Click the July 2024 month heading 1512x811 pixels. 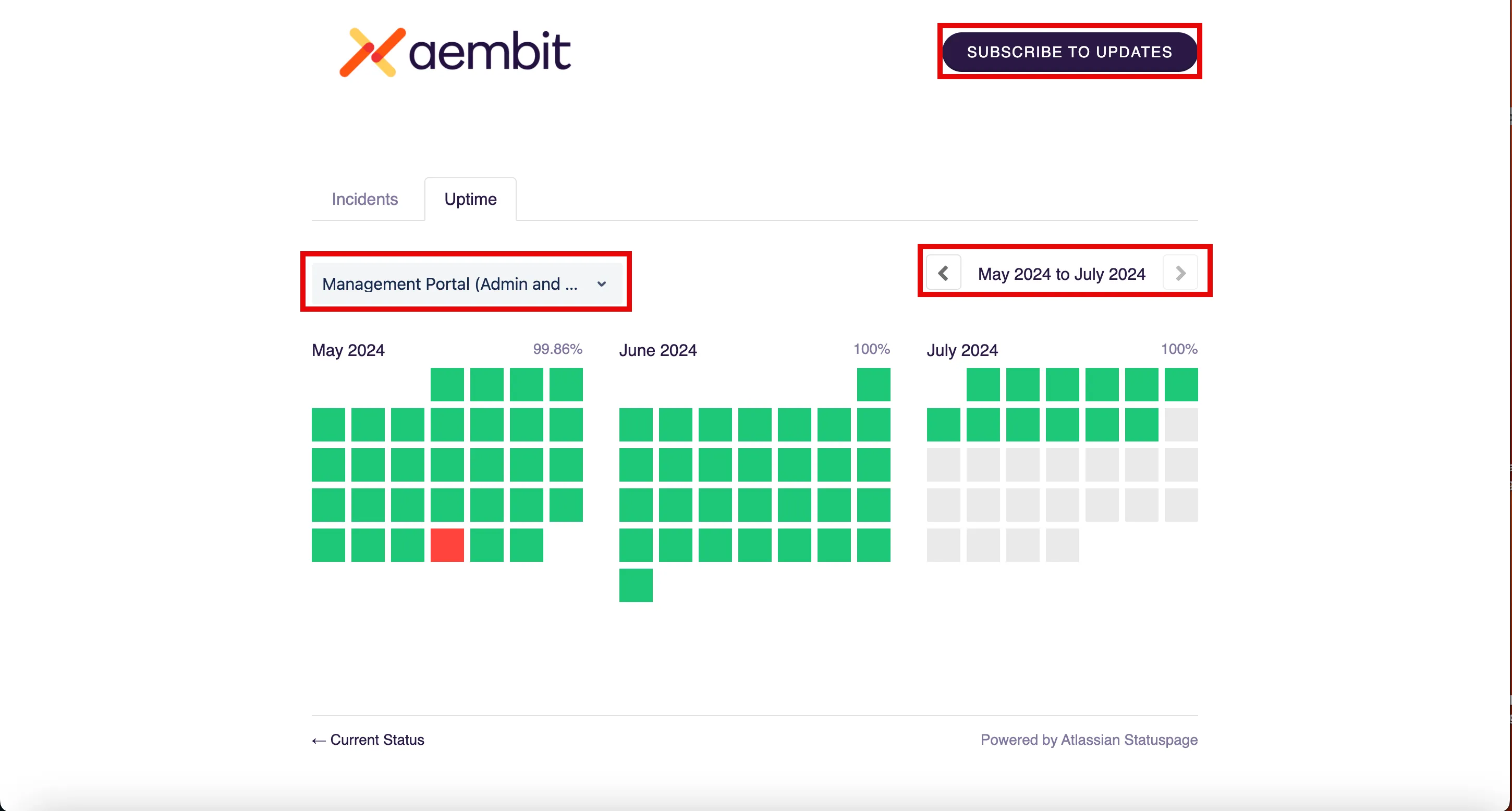point(962,350)
